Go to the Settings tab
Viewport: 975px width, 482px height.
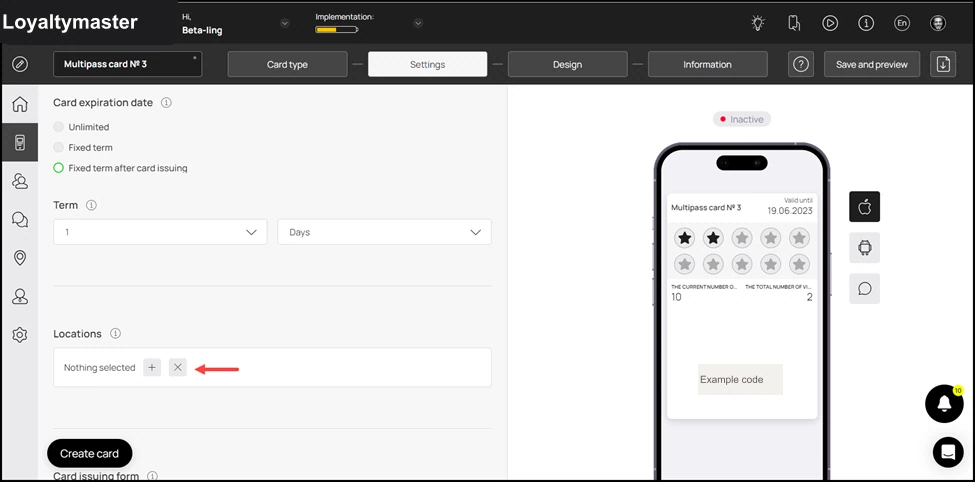427,64
